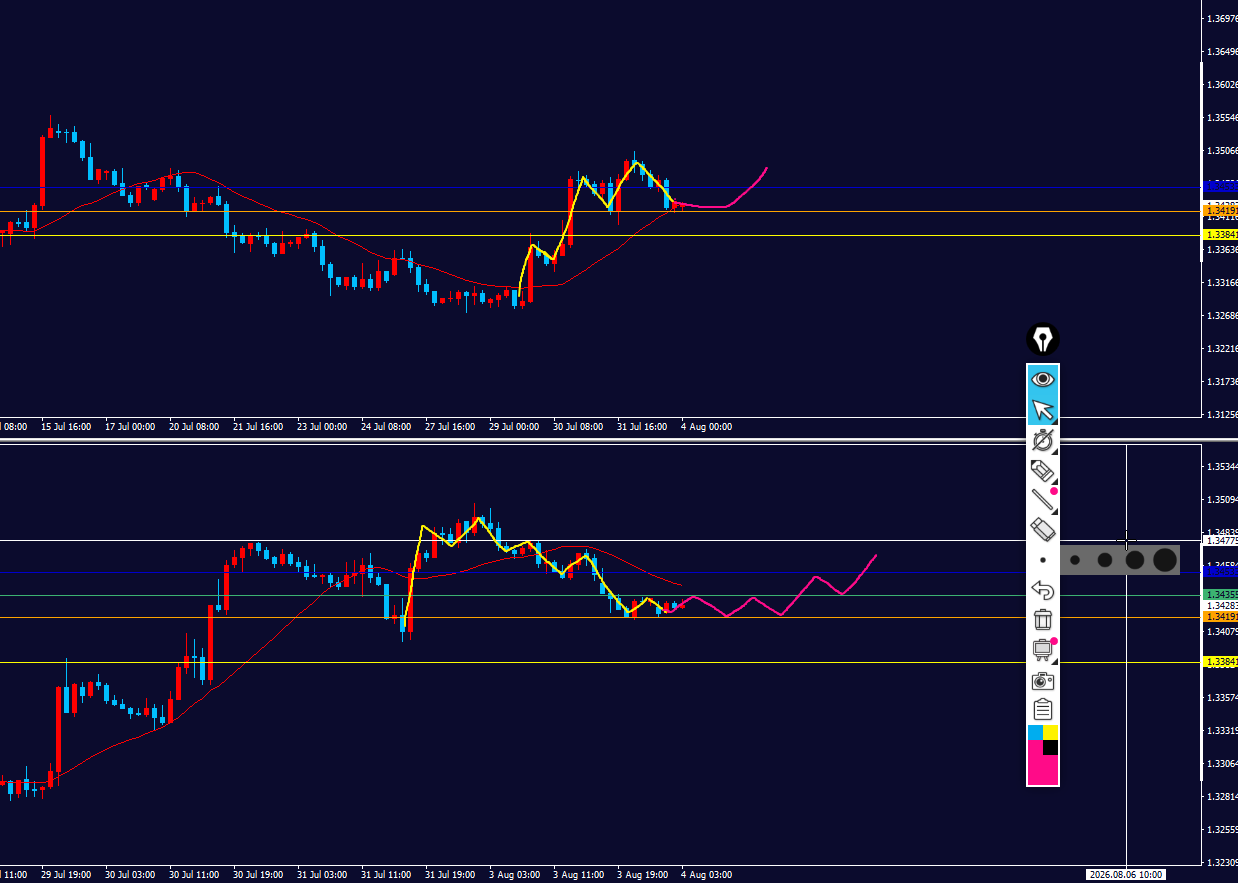The height and width of the screenshot is (883, 1238).
Task: Choose the smallest brush size dot
Action: point(1075,560)
